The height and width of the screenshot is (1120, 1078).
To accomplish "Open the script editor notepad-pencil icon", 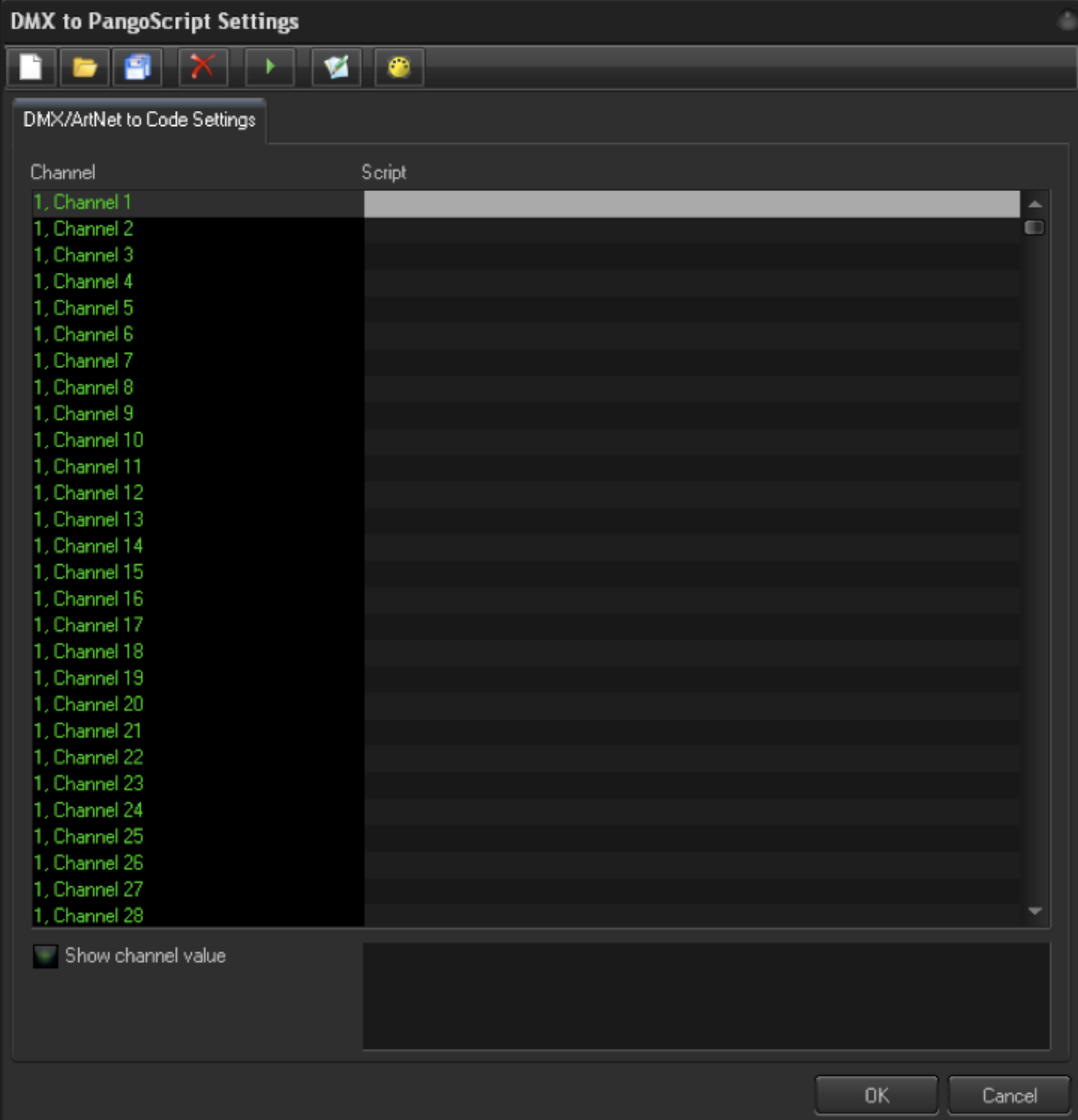I will [336, 67].
